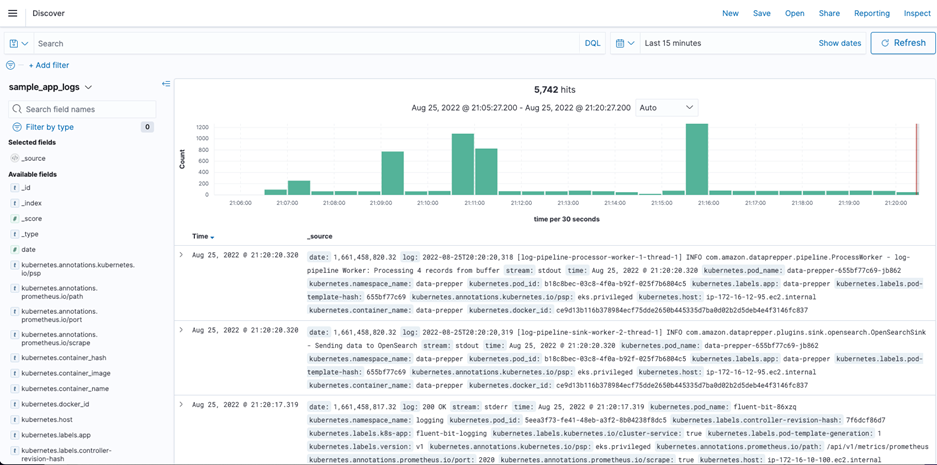
Task: Refresh the results
Action: click(903, 43)
